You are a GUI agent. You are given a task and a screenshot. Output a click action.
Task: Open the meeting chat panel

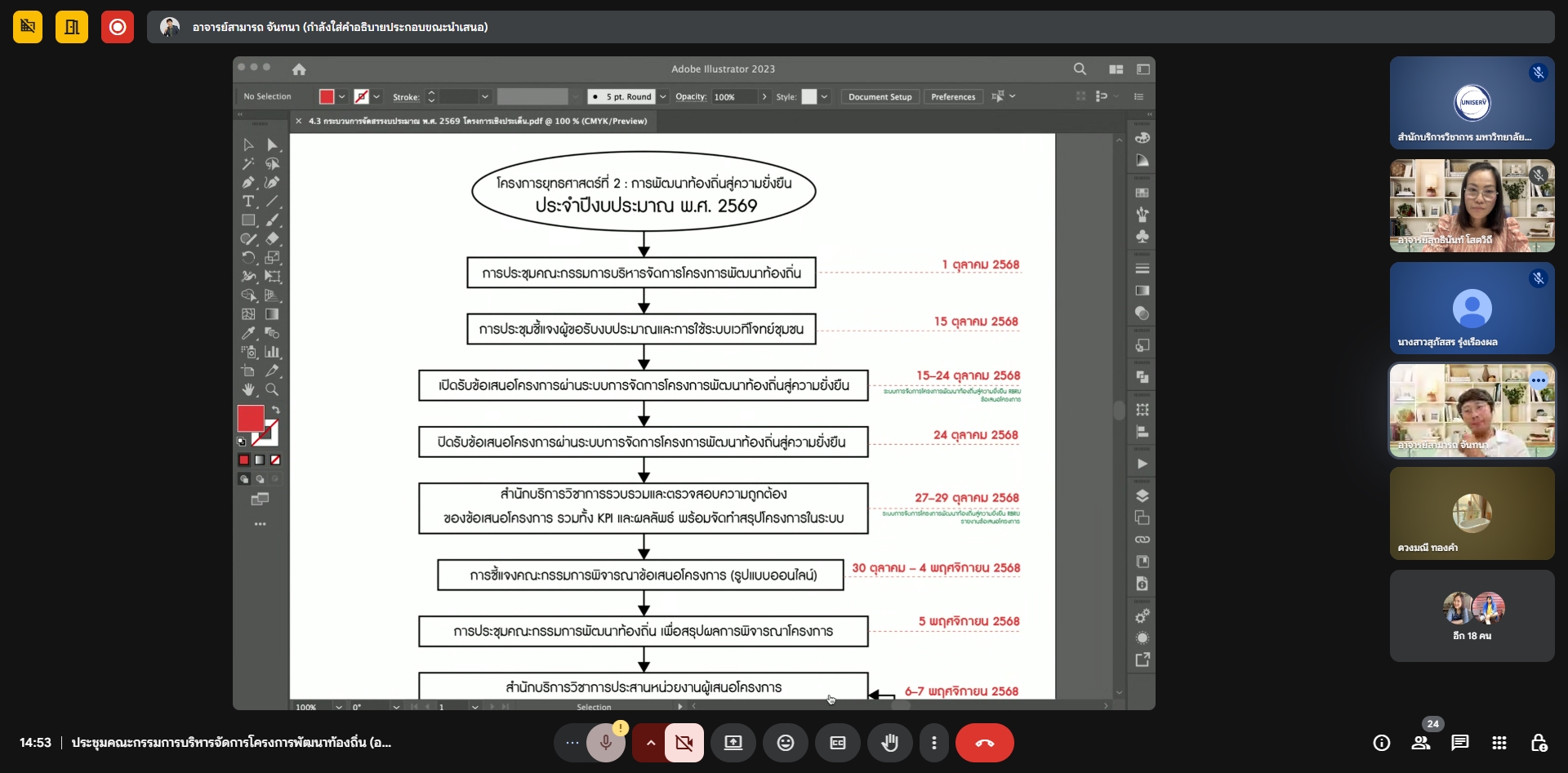click(1460, 743)
